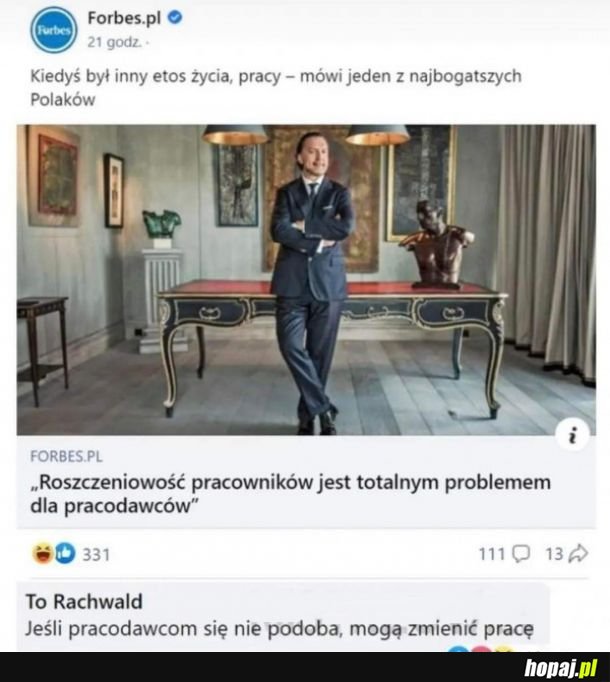Click the Forbes profile avatar
This screenshot has height=682, width=610.
(x=53, y=29)
